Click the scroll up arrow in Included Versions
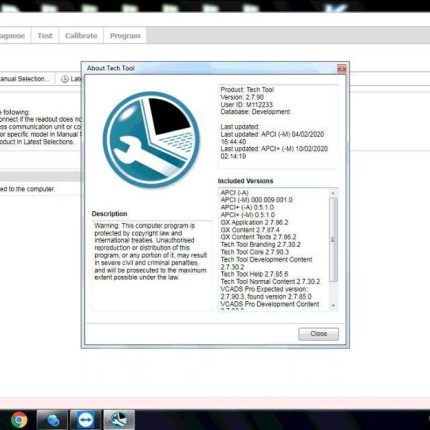The height and width of the screenshot is (430, 430). (333, 193)
